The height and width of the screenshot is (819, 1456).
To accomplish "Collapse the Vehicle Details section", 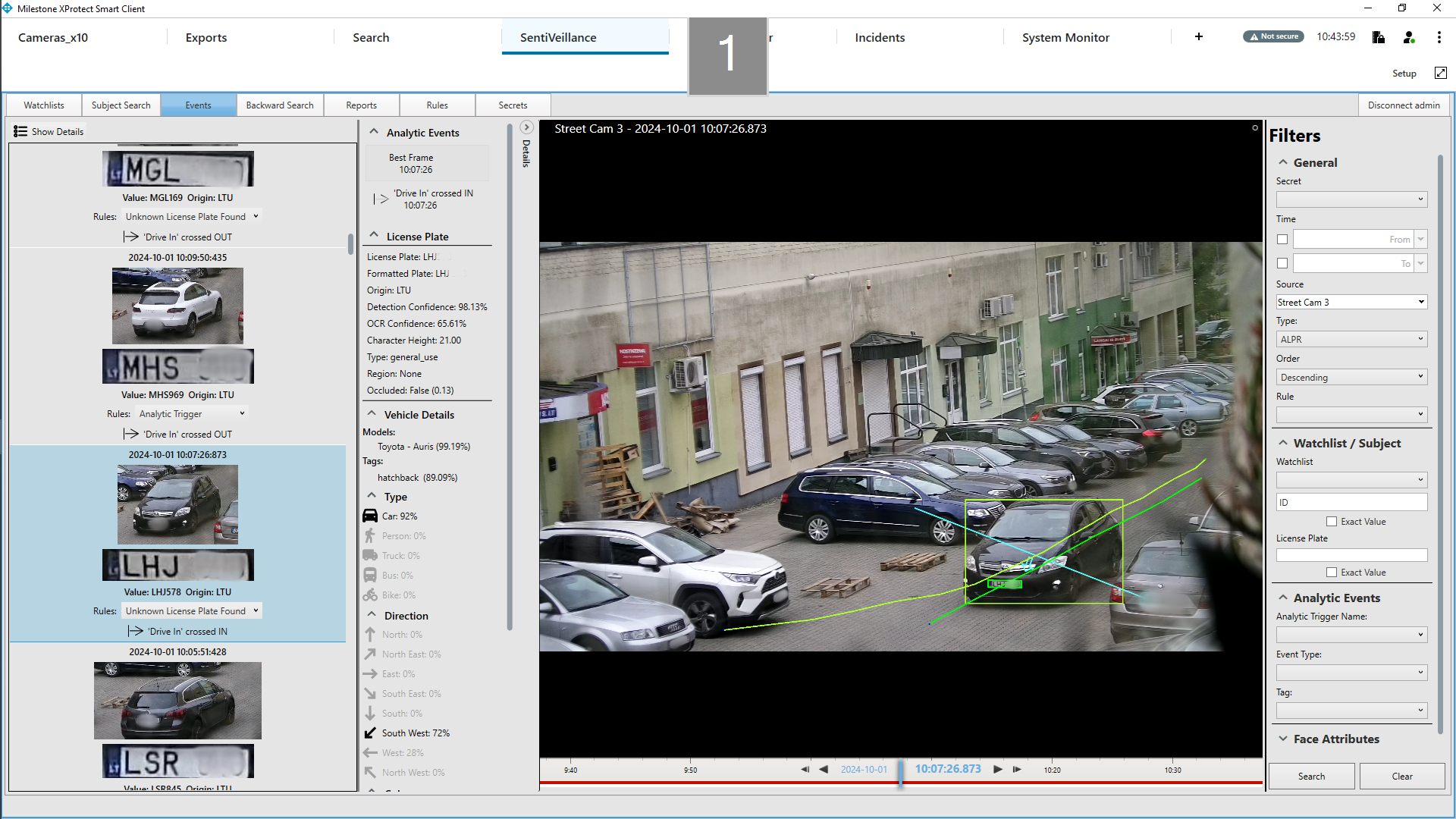I will click(372, 414).
